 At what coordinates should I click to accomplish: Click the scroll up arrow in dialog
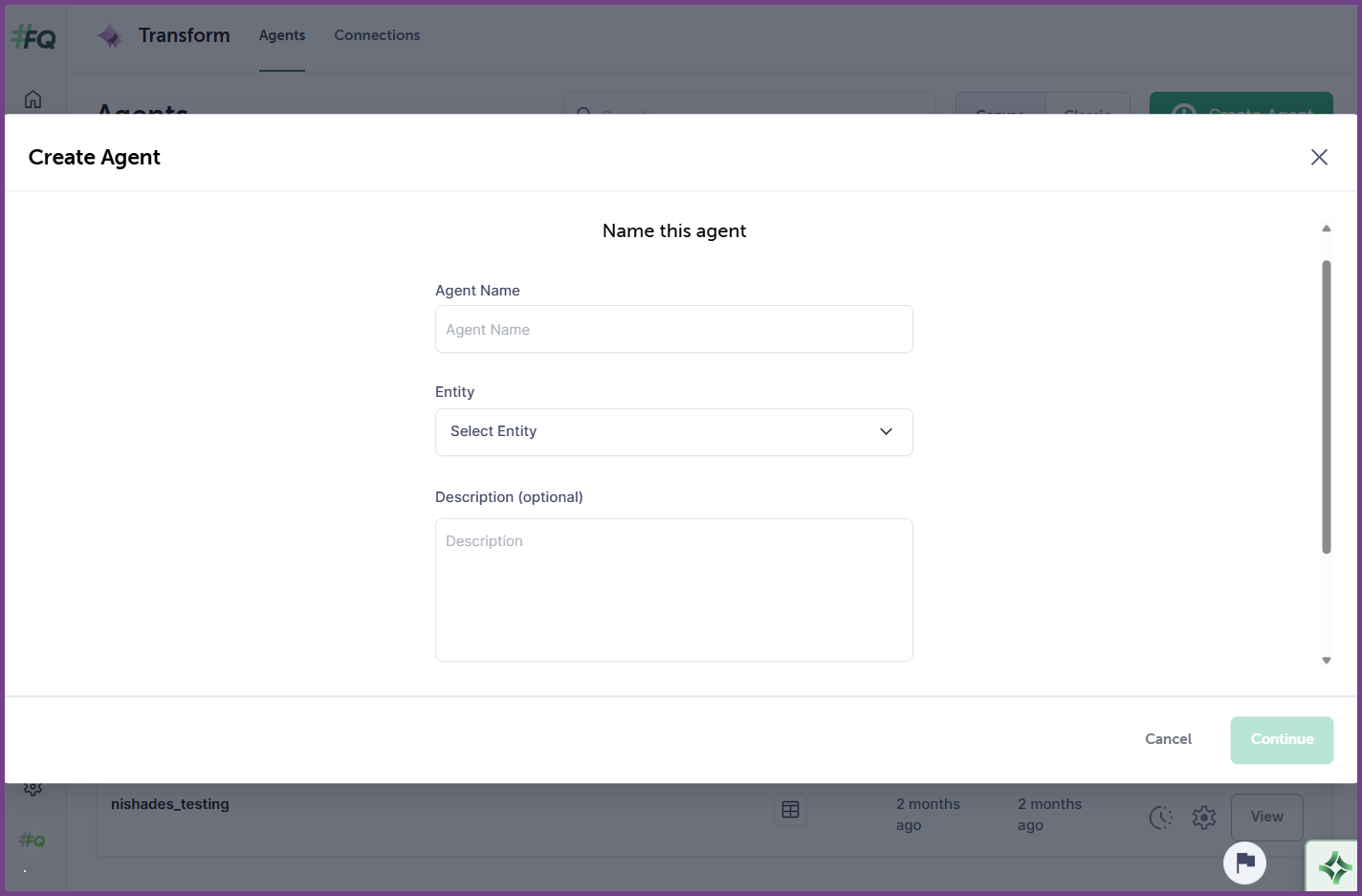pyautogui.click(x=1327, y=229)
